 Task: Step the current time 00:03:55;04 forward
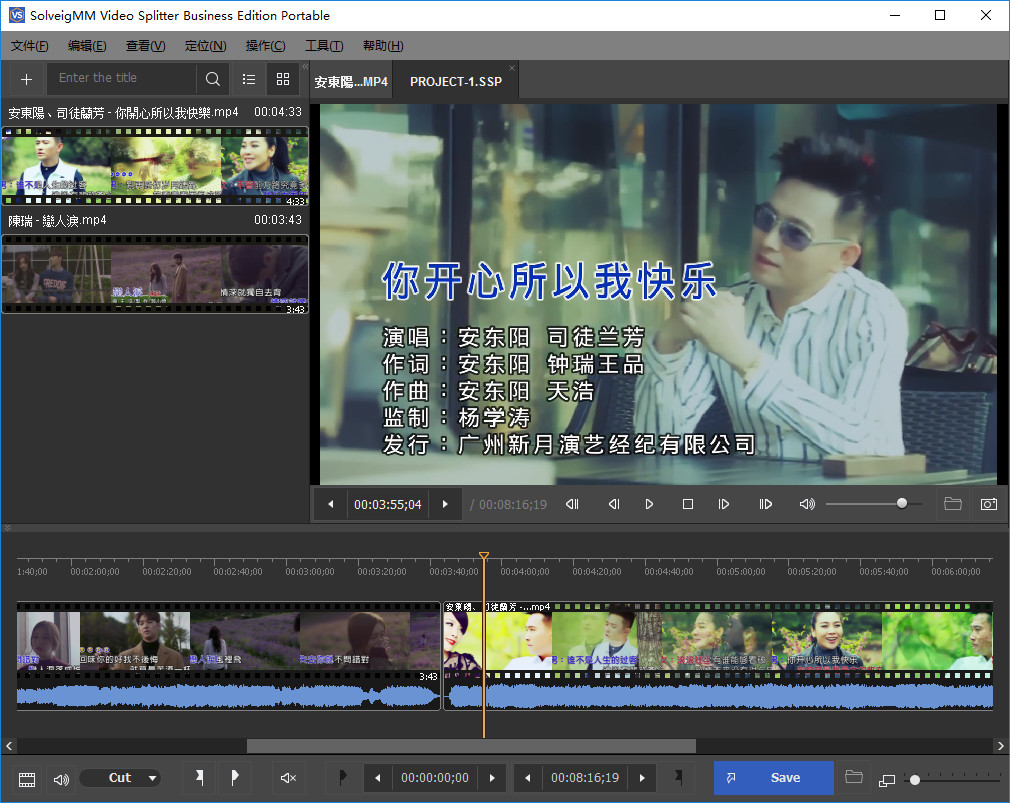(445, 504)
